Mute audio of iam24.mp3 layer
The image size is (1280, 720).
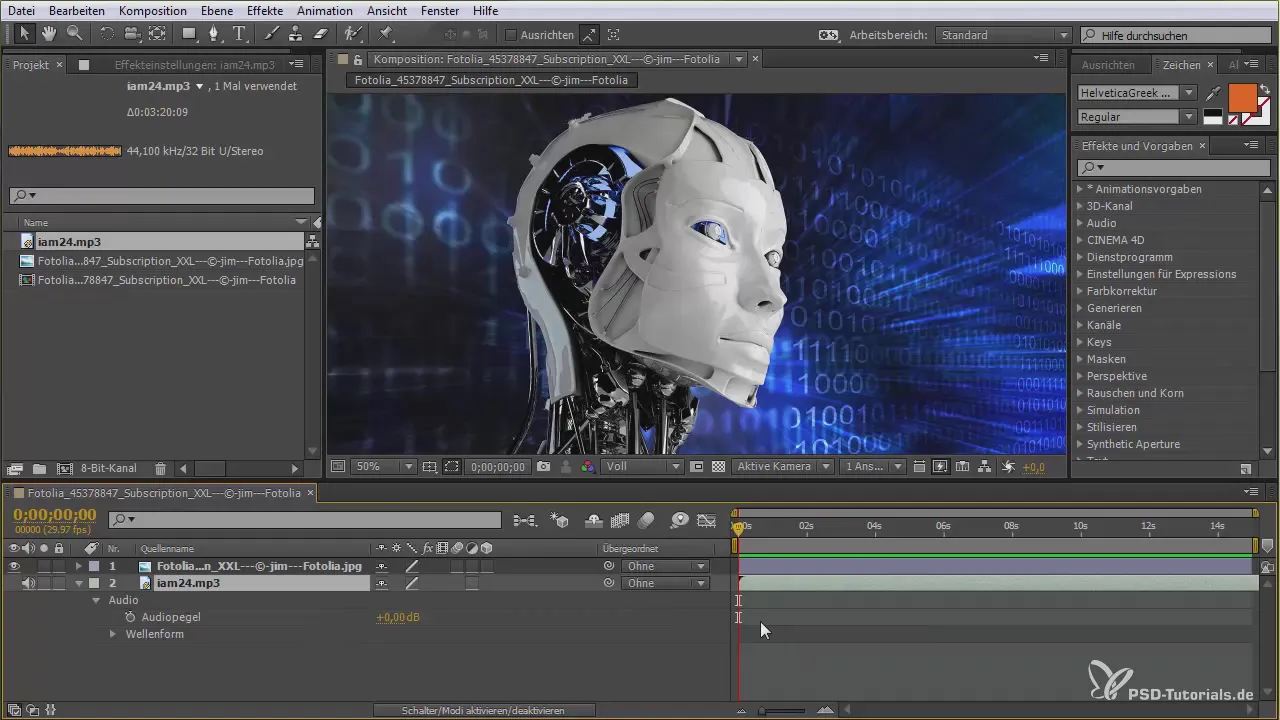coord(28,583)
